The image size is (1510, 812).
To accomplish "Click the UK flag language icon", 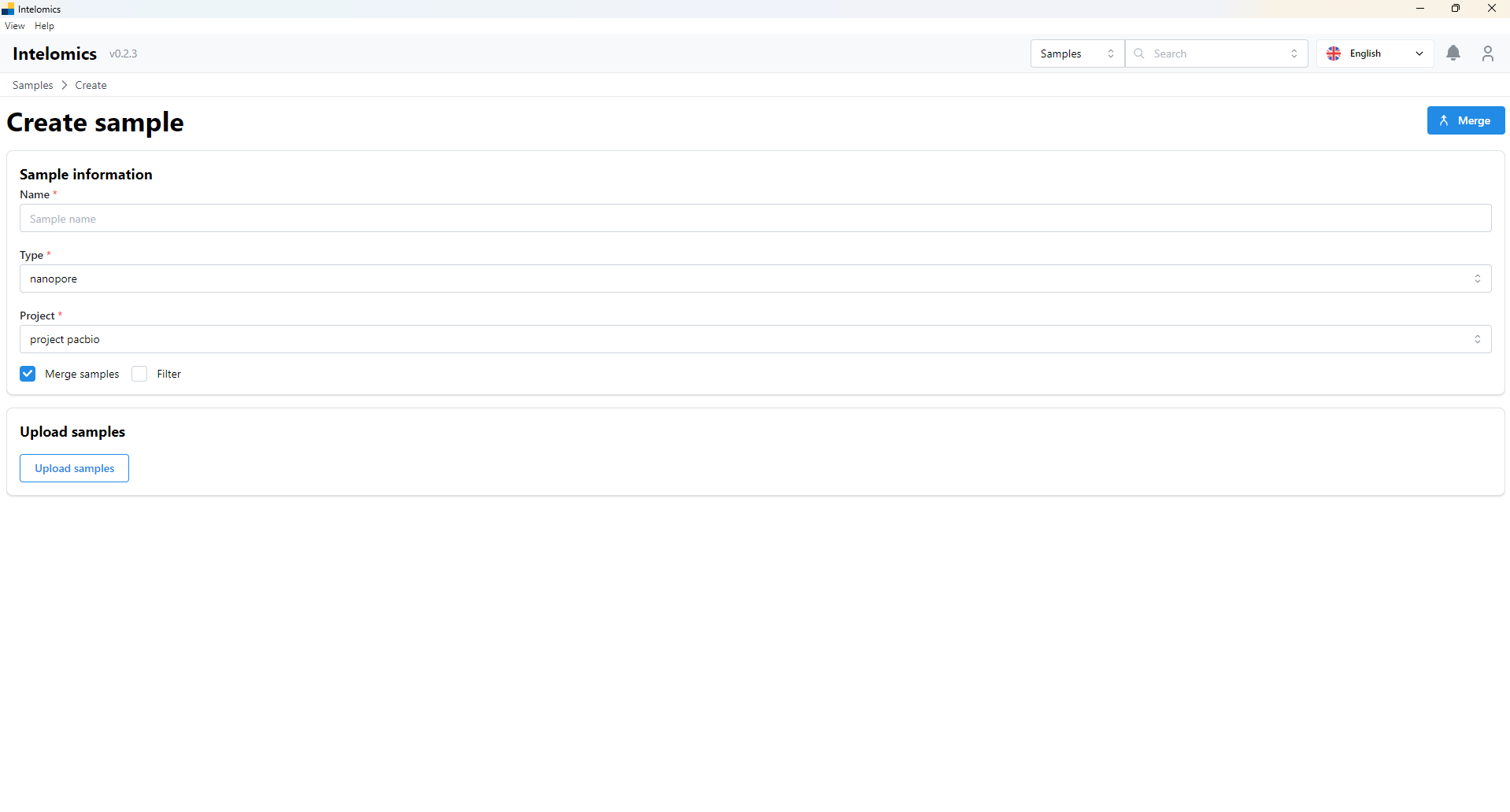I will point(1334,54).
